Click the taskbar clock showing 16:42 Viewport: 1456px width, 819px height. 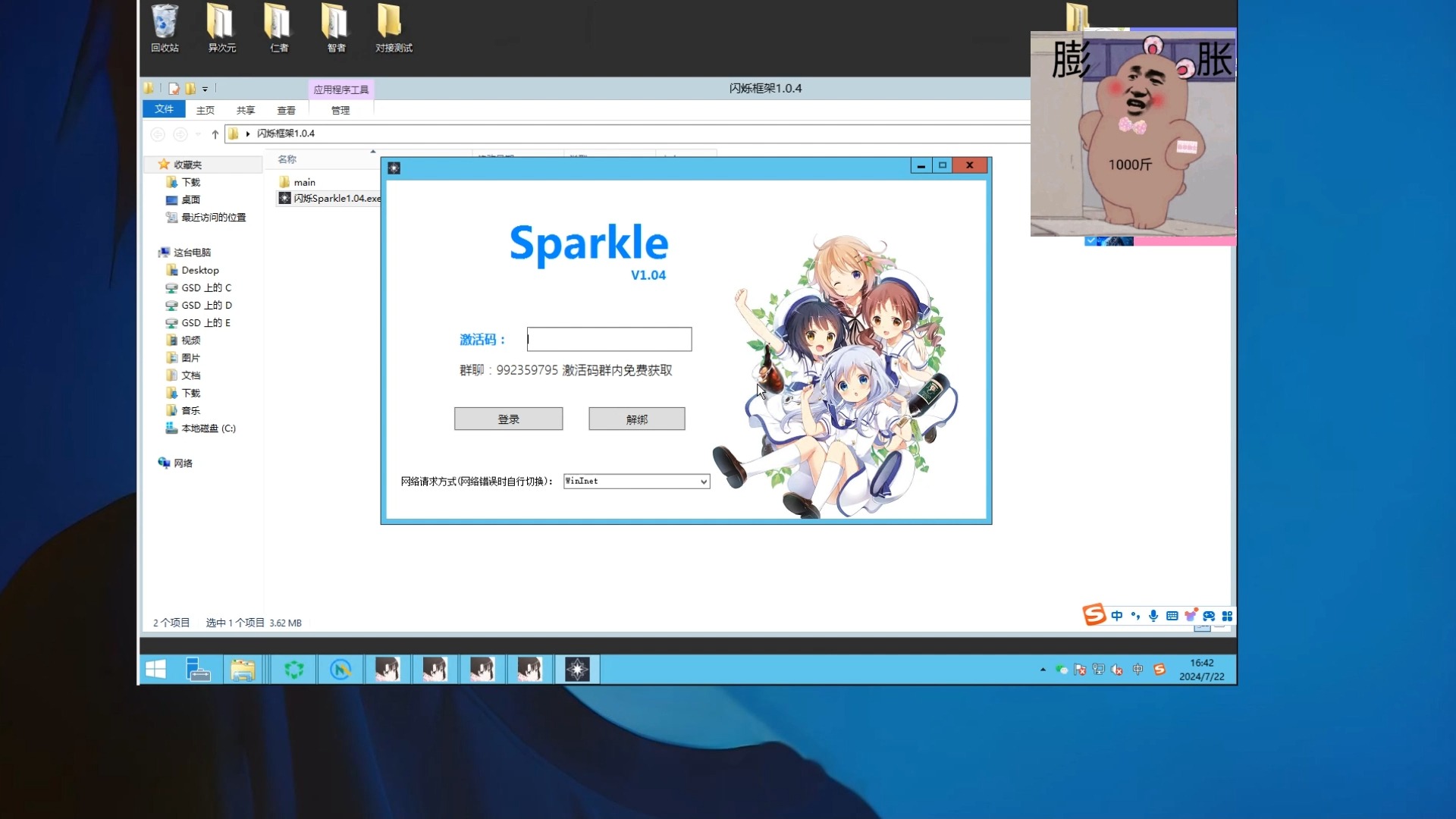click(1201, 670)
